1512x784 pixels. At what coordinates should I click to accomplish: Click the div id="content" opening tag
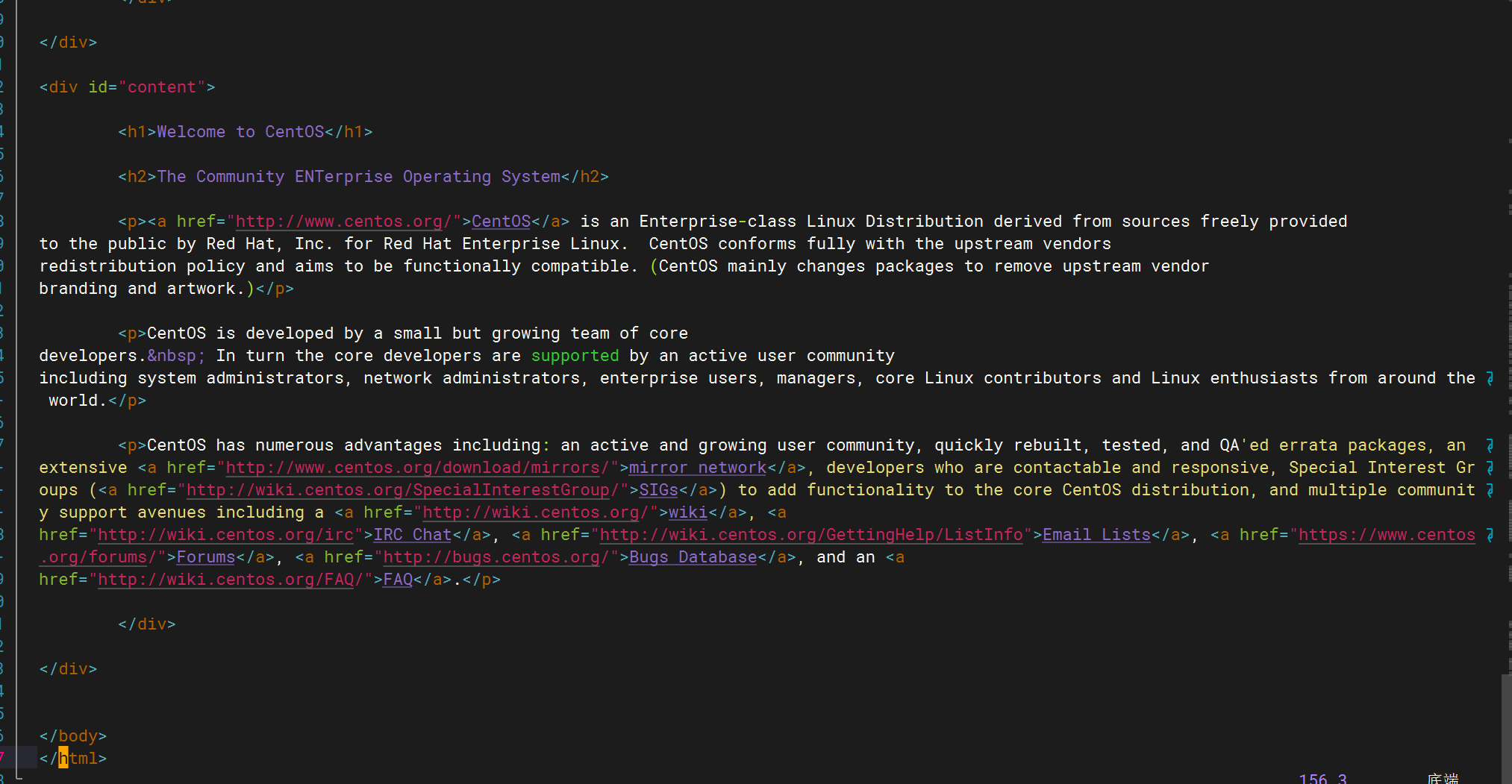(127, 87)
